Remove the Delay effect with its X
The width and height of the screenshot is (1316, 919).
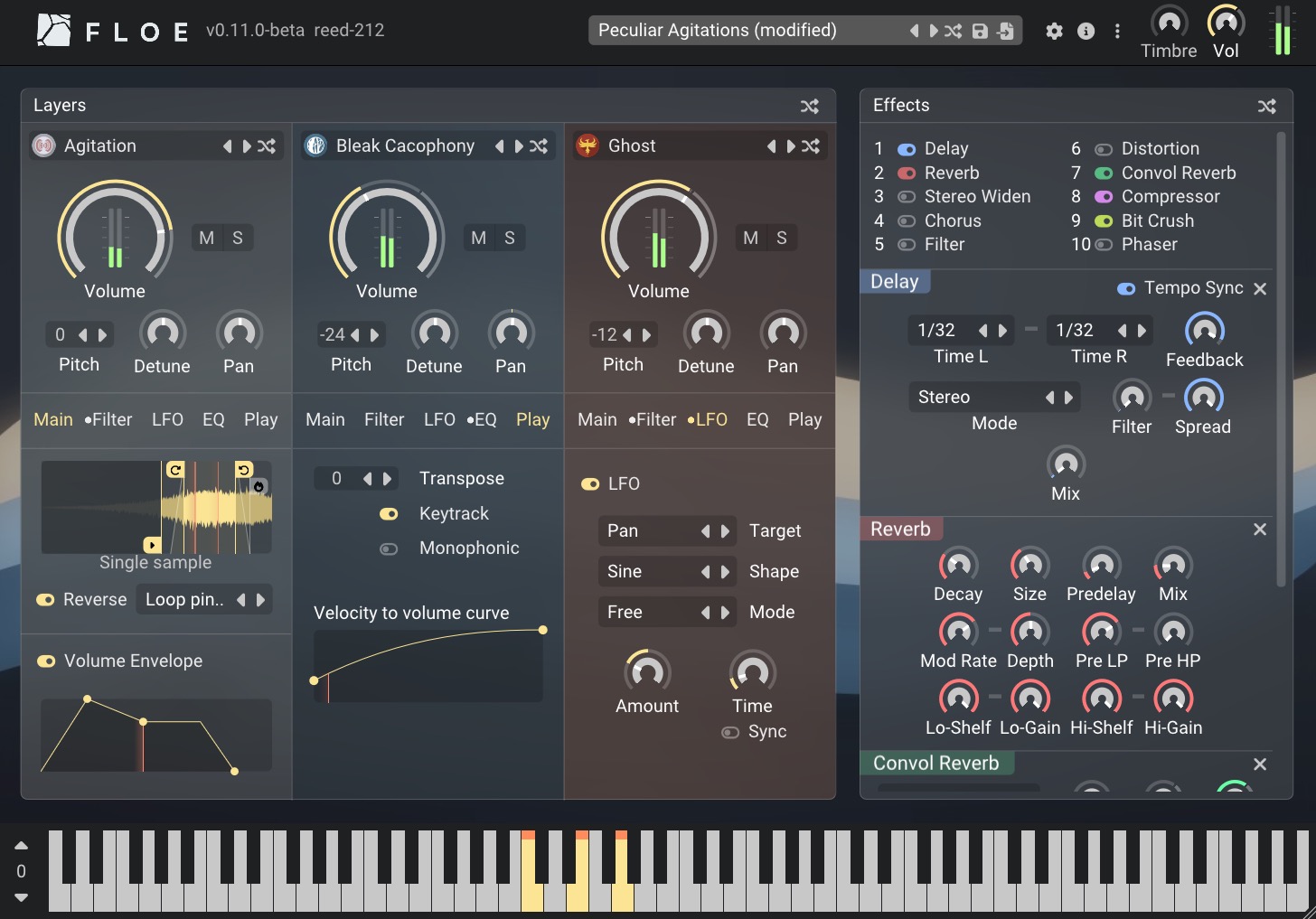(1260, 288)
